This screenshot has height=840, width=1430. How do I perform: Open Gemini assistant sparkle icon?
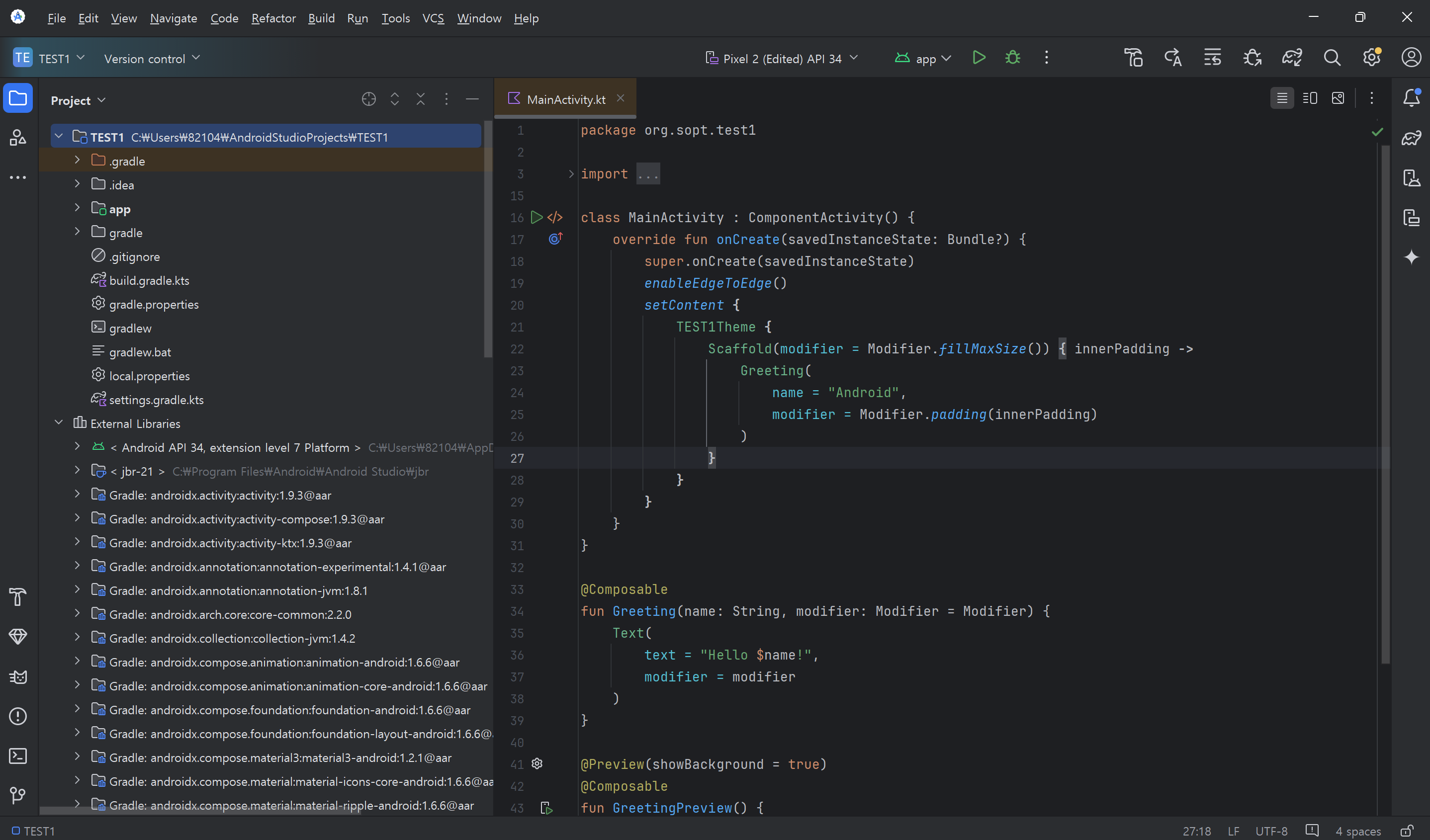(1411, 257)
